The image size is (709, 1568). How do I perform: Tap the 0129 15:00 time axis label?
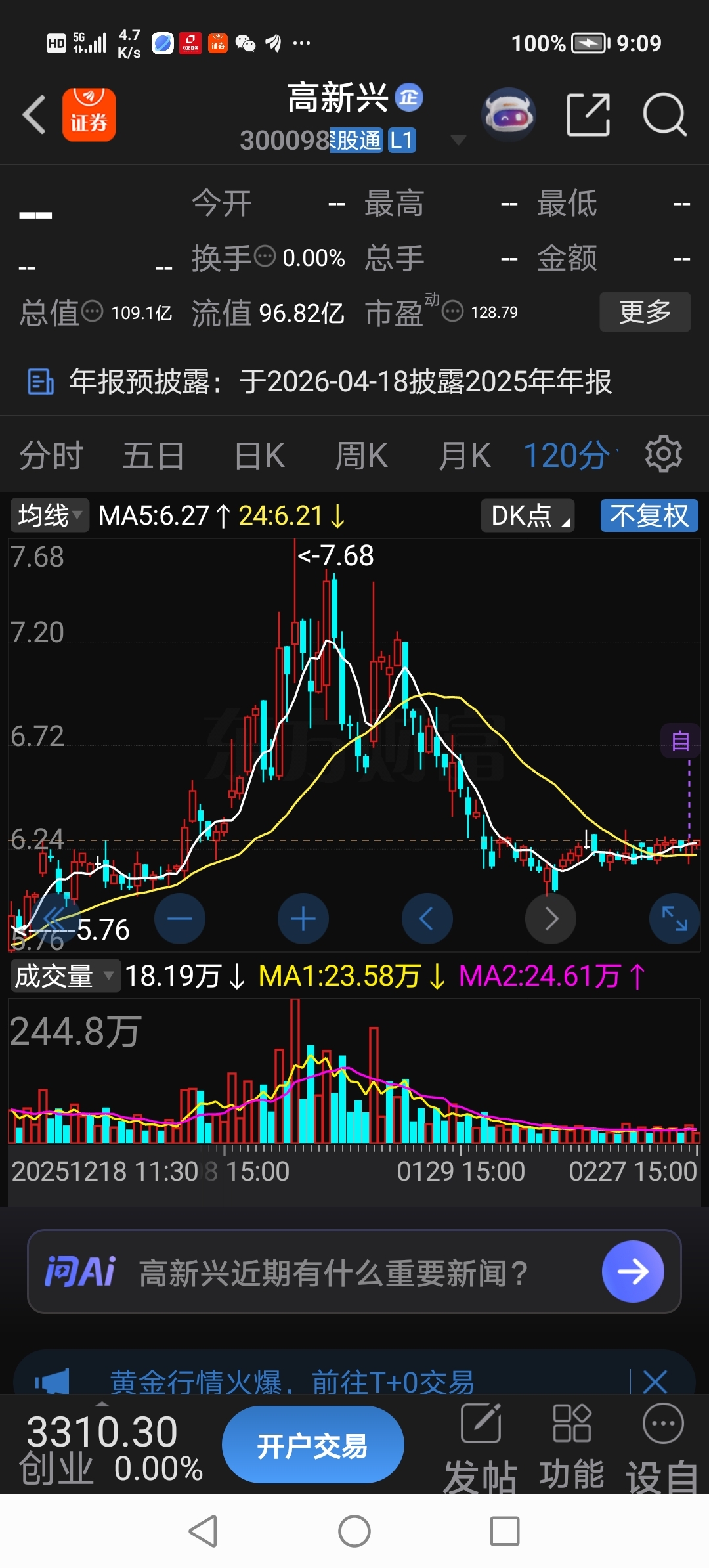(x=461, y=1171)
